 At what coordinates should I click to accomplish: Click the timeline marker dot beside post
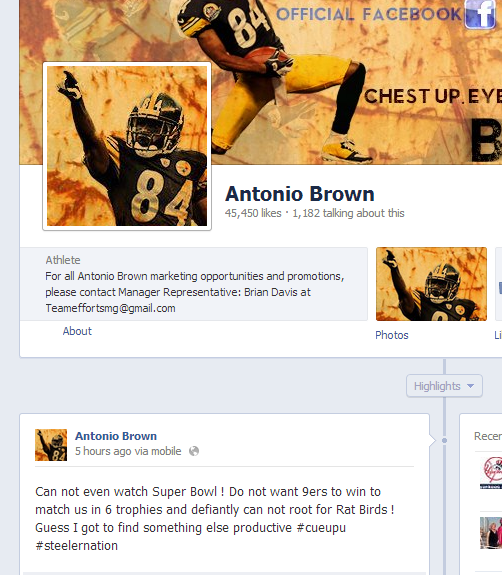[x=444, y=440]
